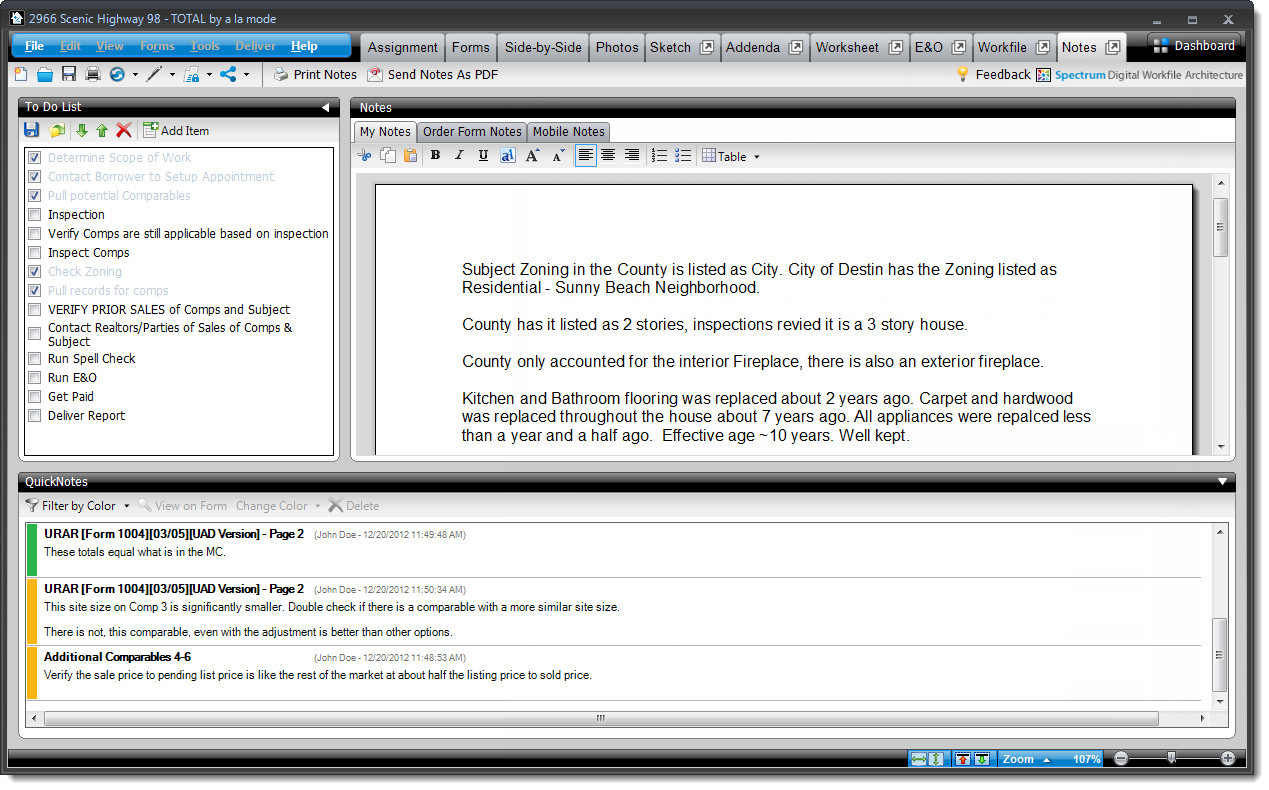Tick the Run Spell Check checkbox
The height and width of the screenshot is (790, 1269).
point(35,359)
